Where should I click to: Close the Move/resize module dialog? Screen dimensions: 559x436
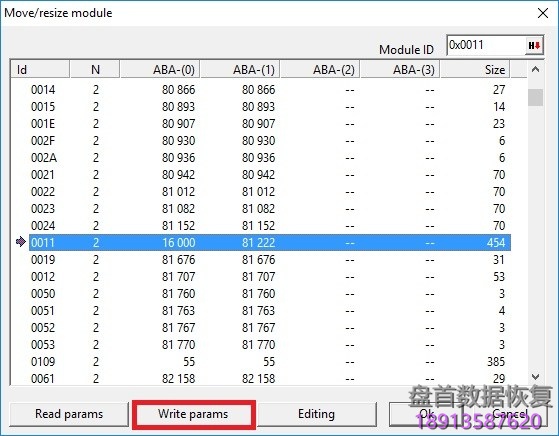[543, 13]
